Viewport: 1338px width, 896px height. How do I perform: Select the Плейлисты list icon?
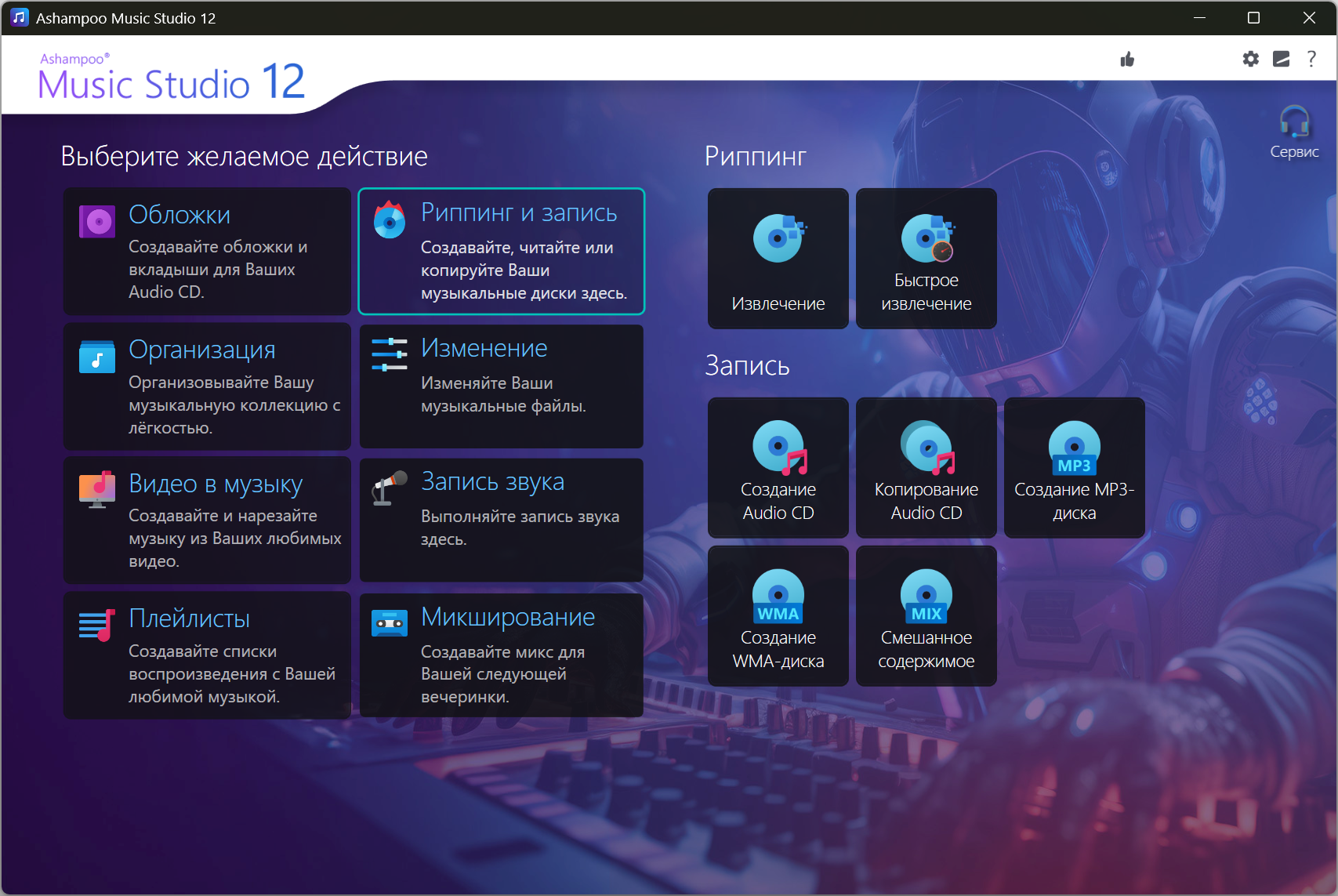97,626
